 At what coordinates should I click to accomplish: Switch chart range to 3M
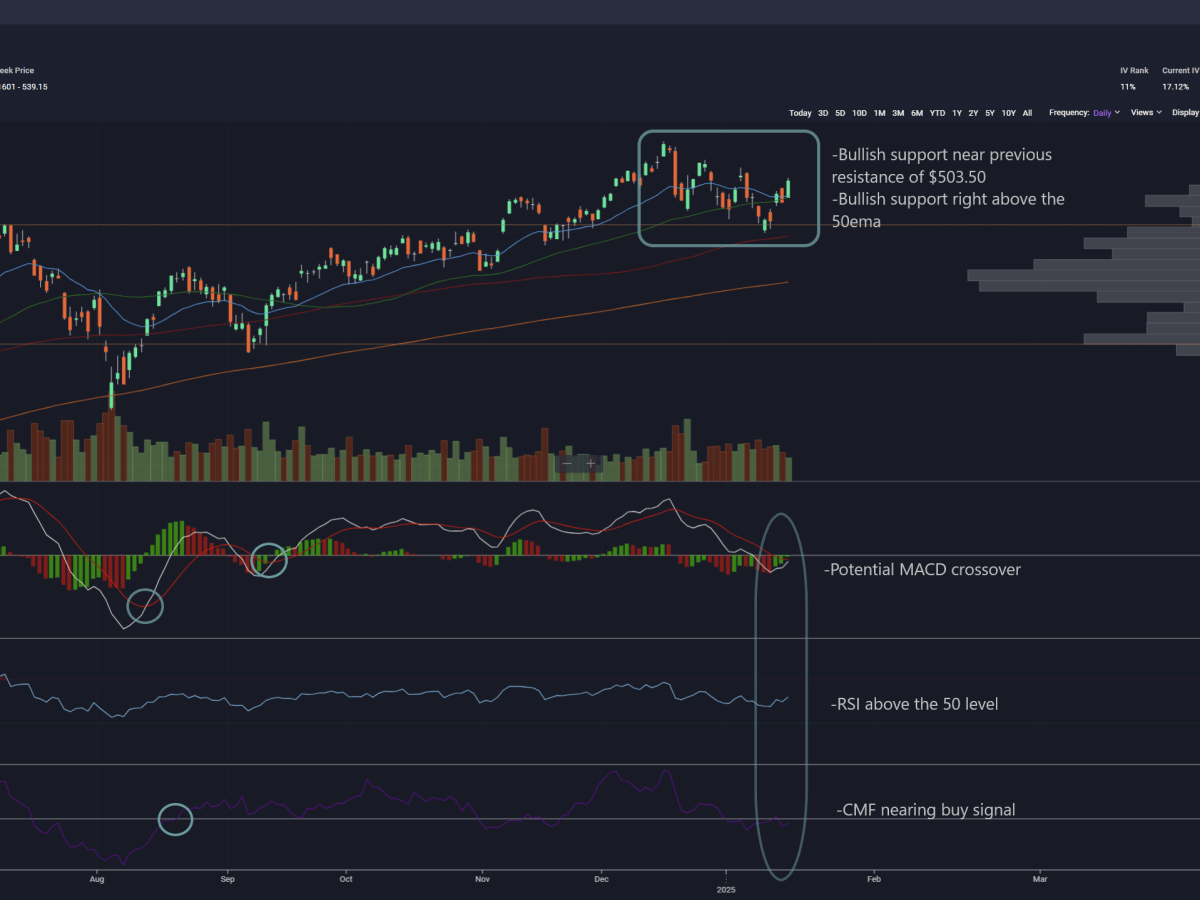pyautogui.click(x=897, y=113)
